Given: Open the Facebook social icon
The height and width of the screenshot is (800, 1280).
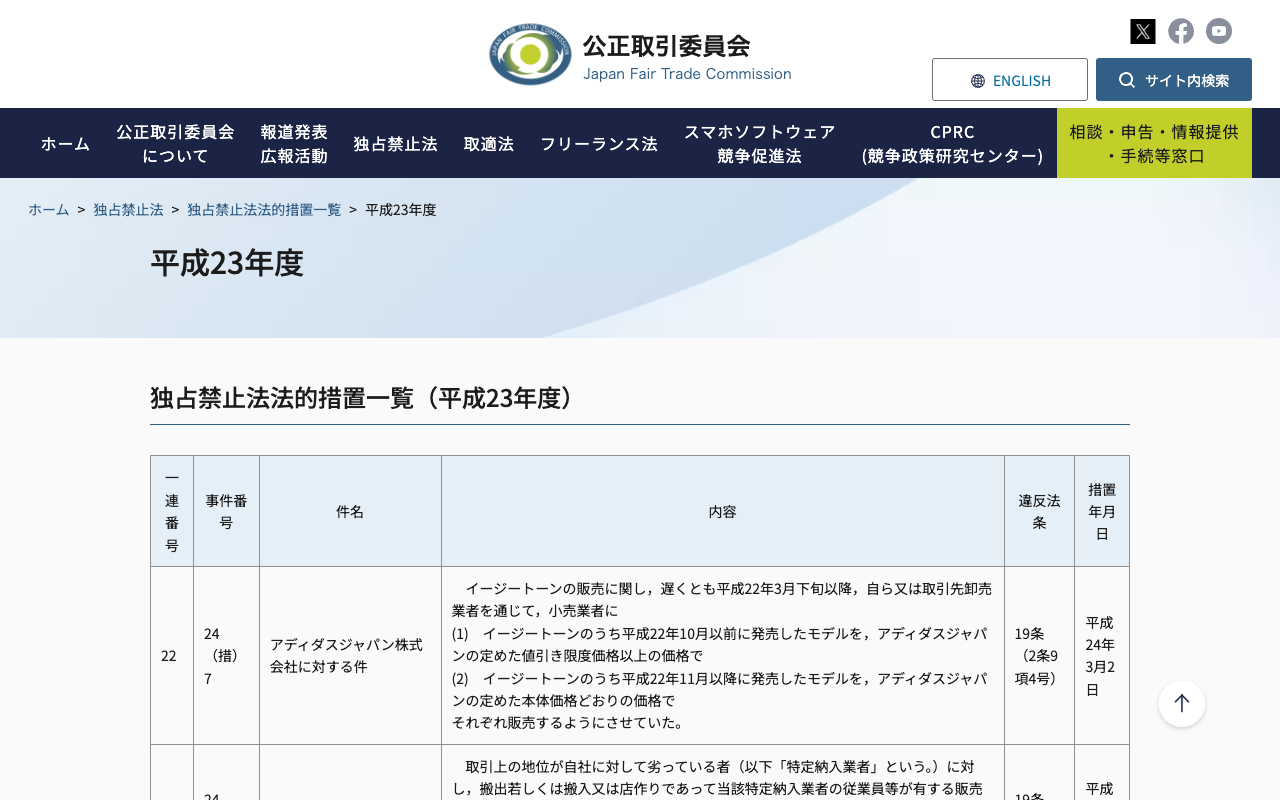Looking at the screenshot, I should [x=1181, y=31].
